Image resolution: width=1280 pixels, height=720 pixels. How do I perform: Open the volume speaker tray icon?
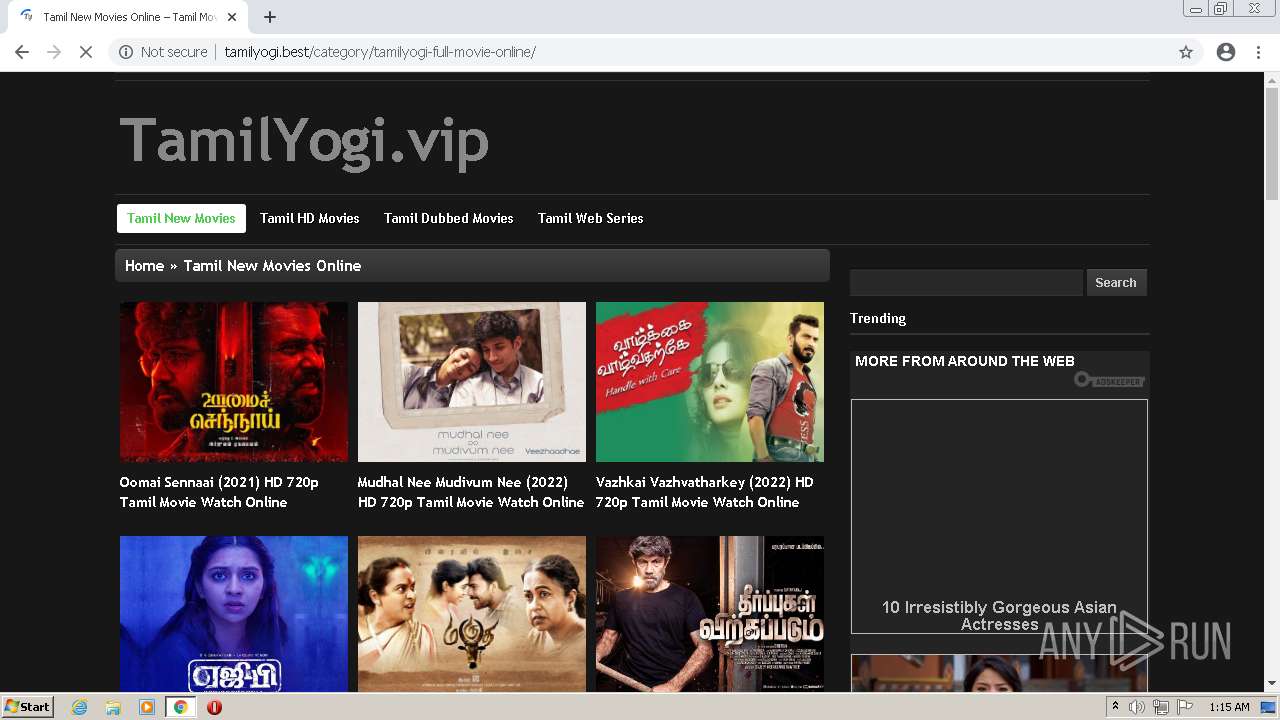[1137, 707]
